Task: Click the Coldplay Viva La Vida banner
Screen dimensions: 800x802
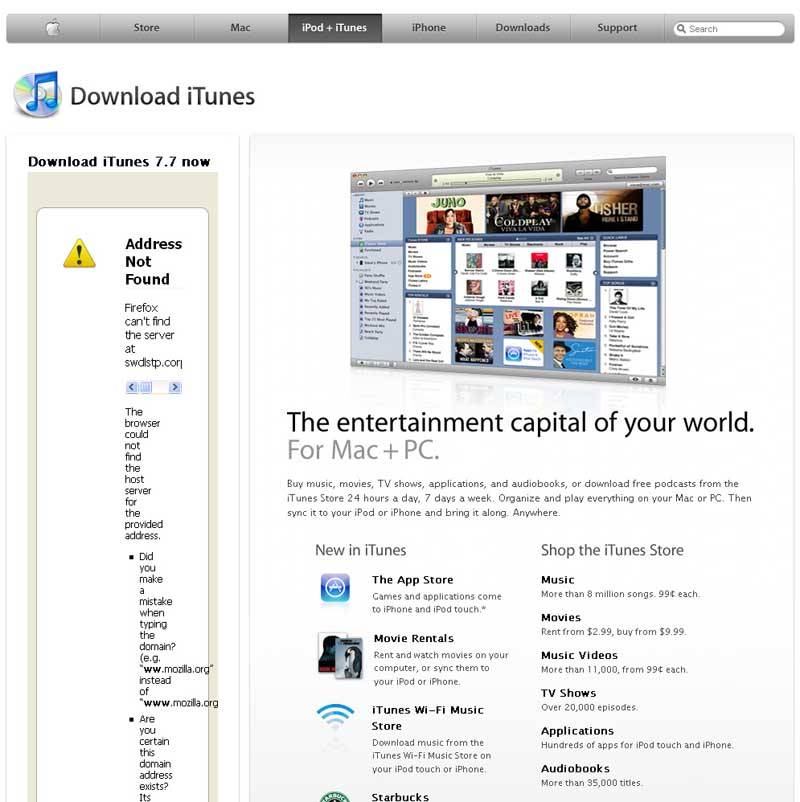Action: coord(523,213)
